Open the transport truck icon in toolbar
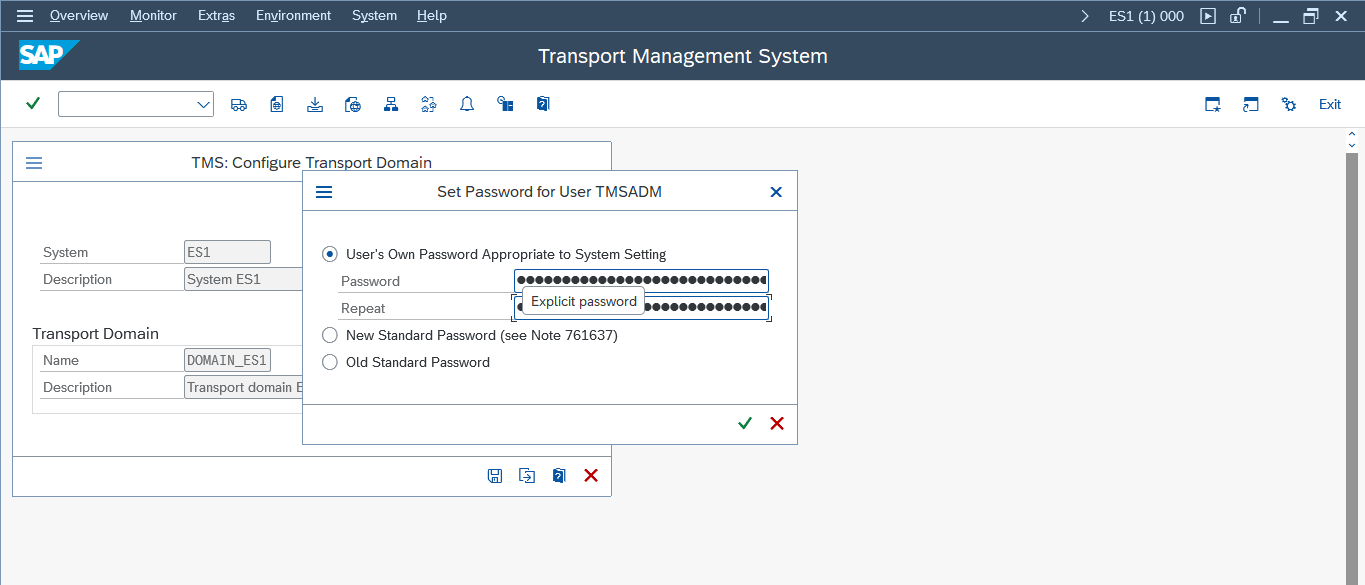This screenshot has width=1365, height=585. (x=239, y=104)
